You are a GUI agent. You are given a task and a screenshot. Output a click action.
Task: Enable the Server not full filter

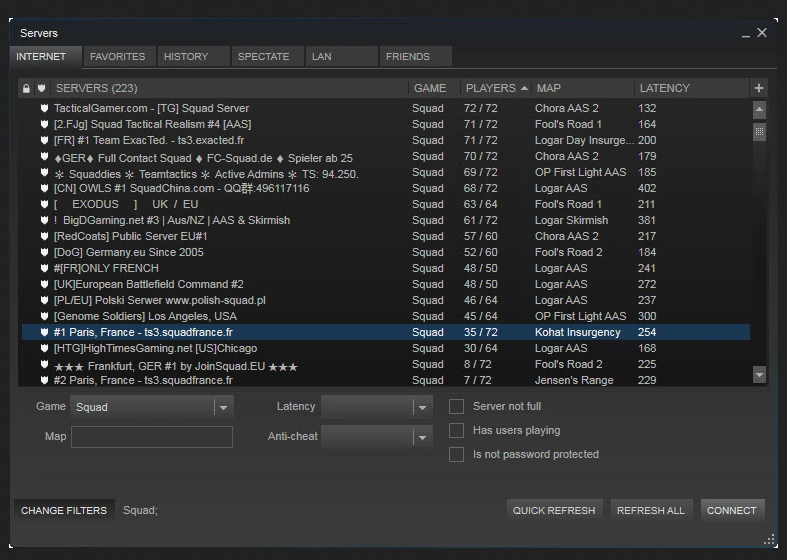click(456, 406)
